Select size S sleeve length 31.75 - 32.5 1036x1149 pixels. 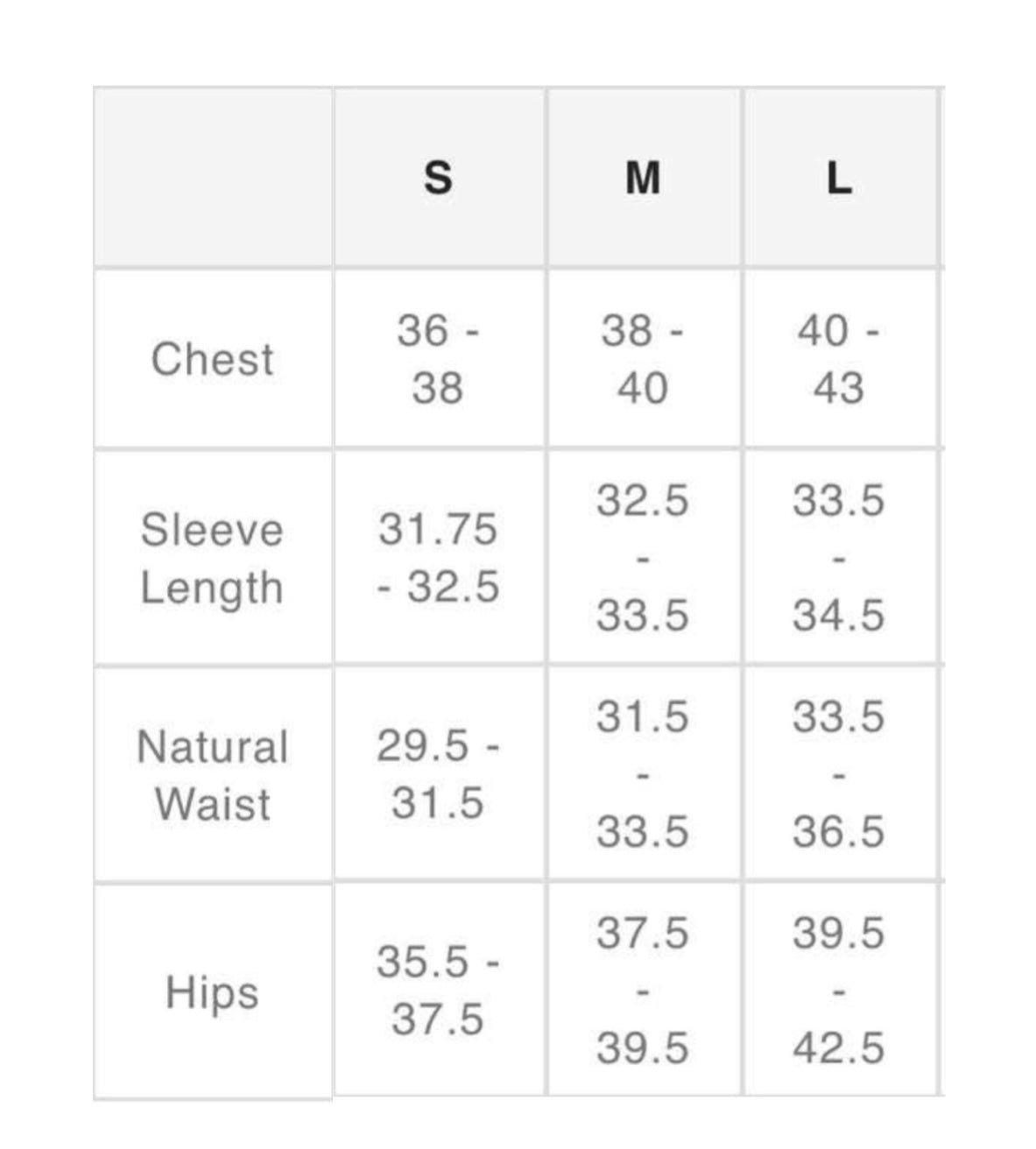pos(438,558)
